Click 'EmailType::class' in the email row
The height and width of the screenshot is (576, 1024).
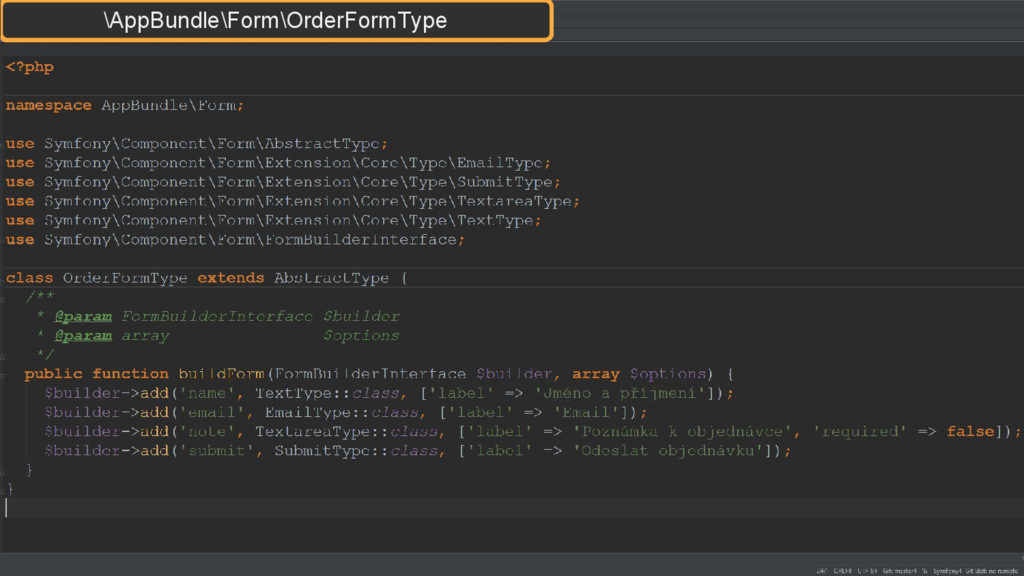[x=341, y=413]
